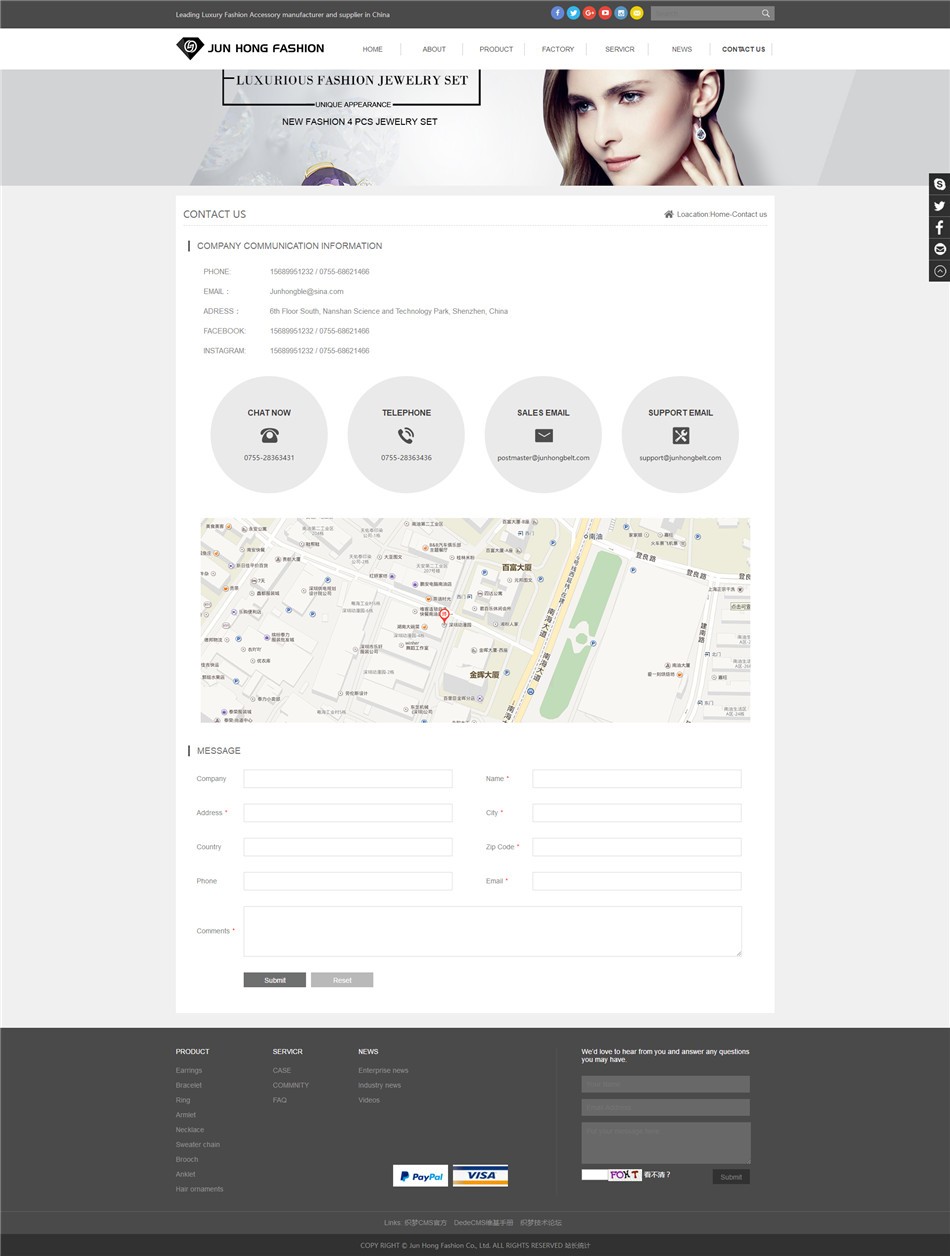
Task: Click the FAQ link in footer
Action: [279, 1100]
